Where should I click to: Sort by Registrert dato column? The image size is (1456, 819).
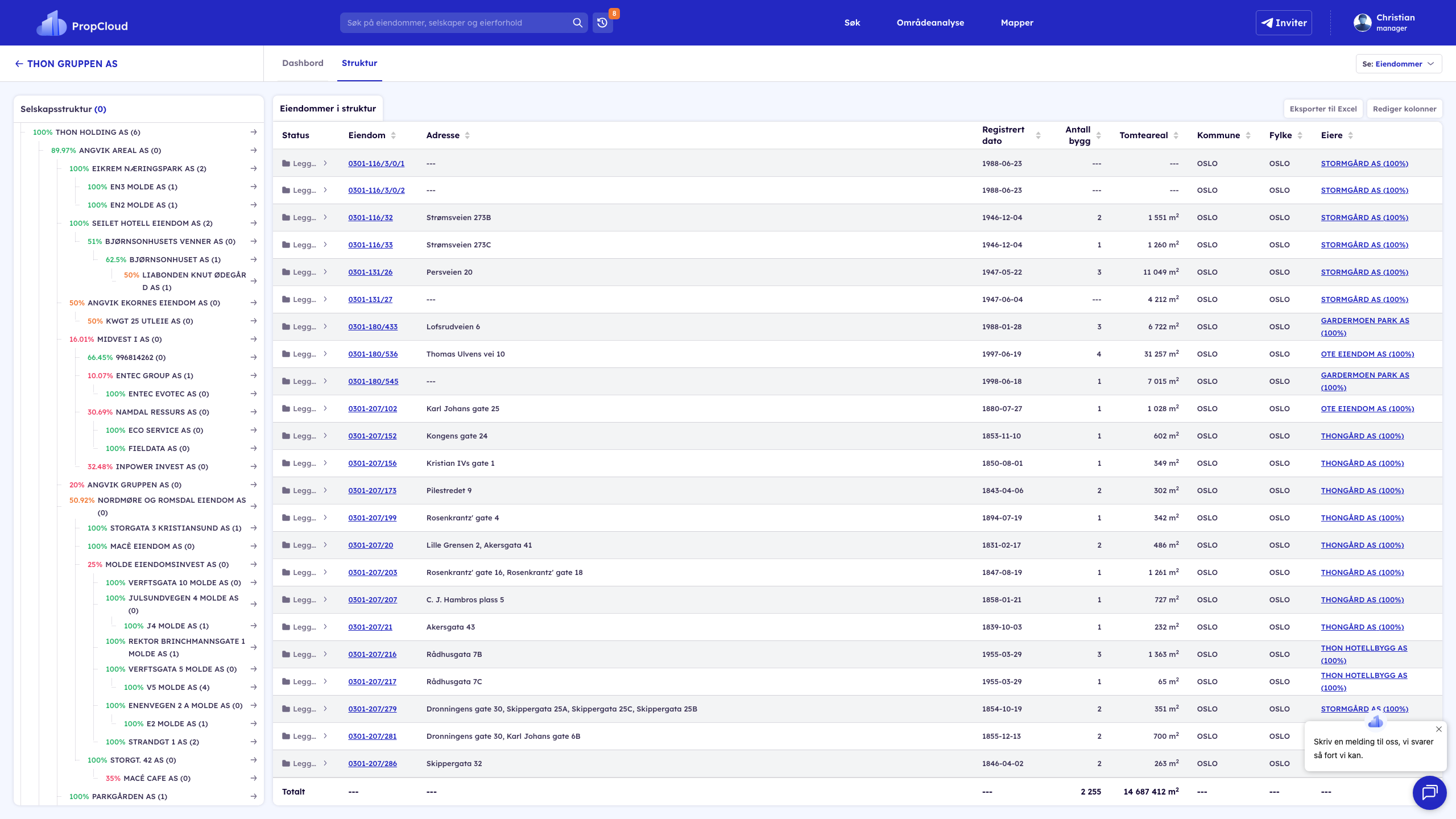(1039, 135)
